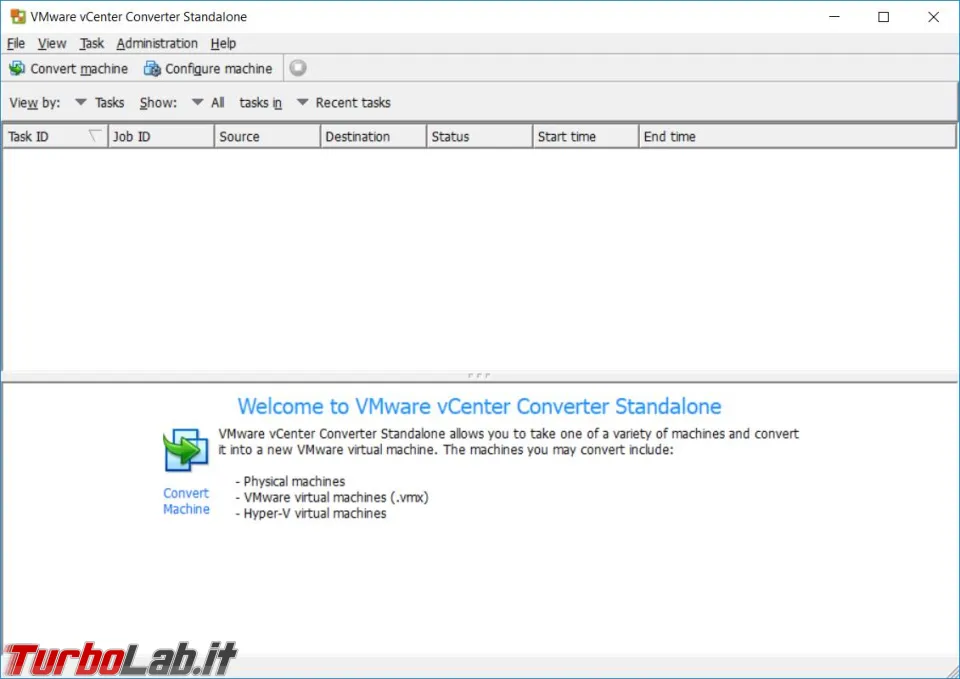
Task: Click the Task ID sort arrow indicator
Action: pyautogui.click(x=95, y=136)
